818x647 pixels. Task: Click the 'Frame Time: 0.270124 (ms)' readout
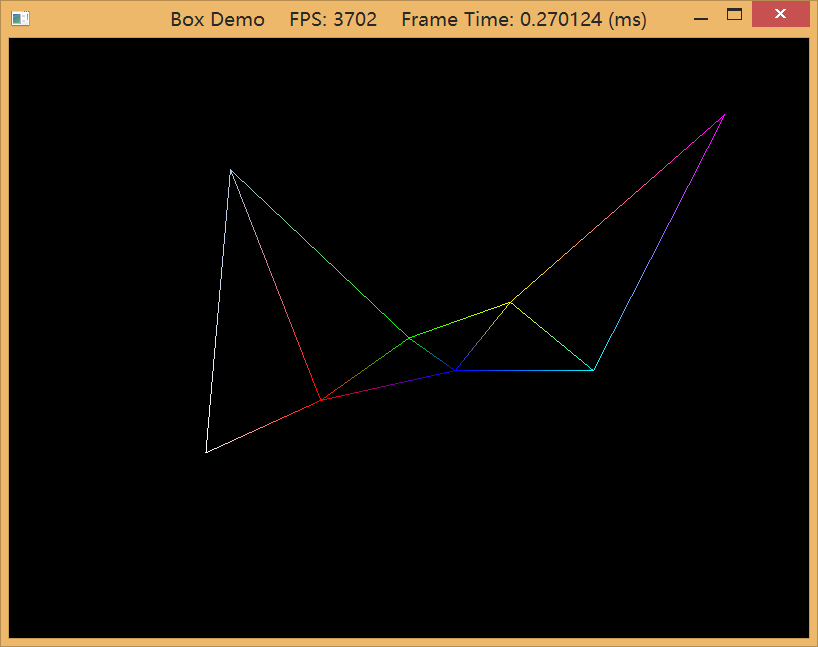pos(524,20)
